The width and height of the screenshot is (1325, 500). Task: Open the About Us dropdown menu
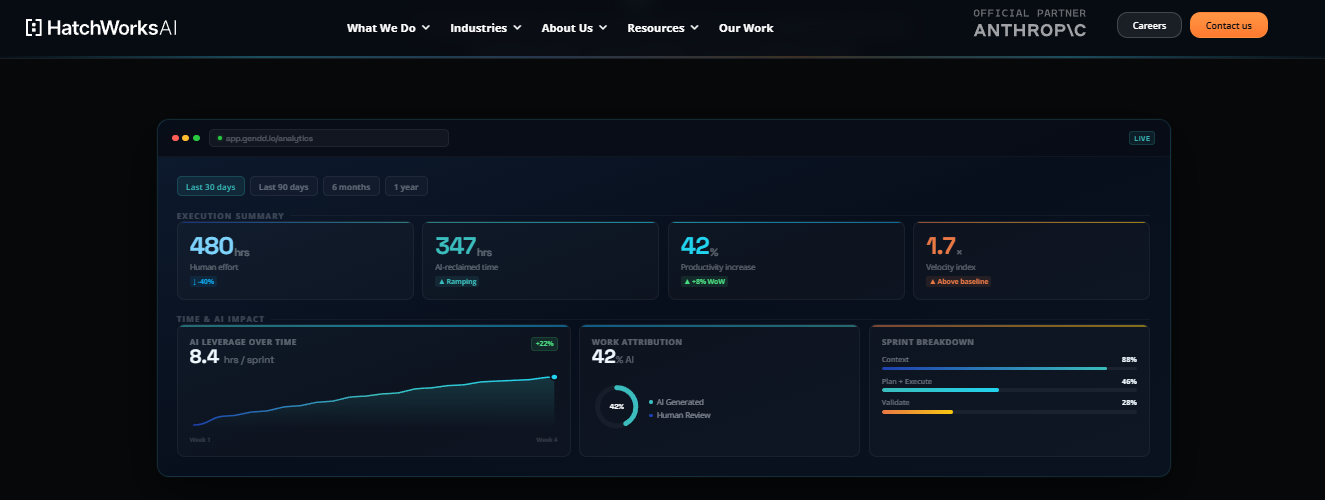[x=574, y=28]
